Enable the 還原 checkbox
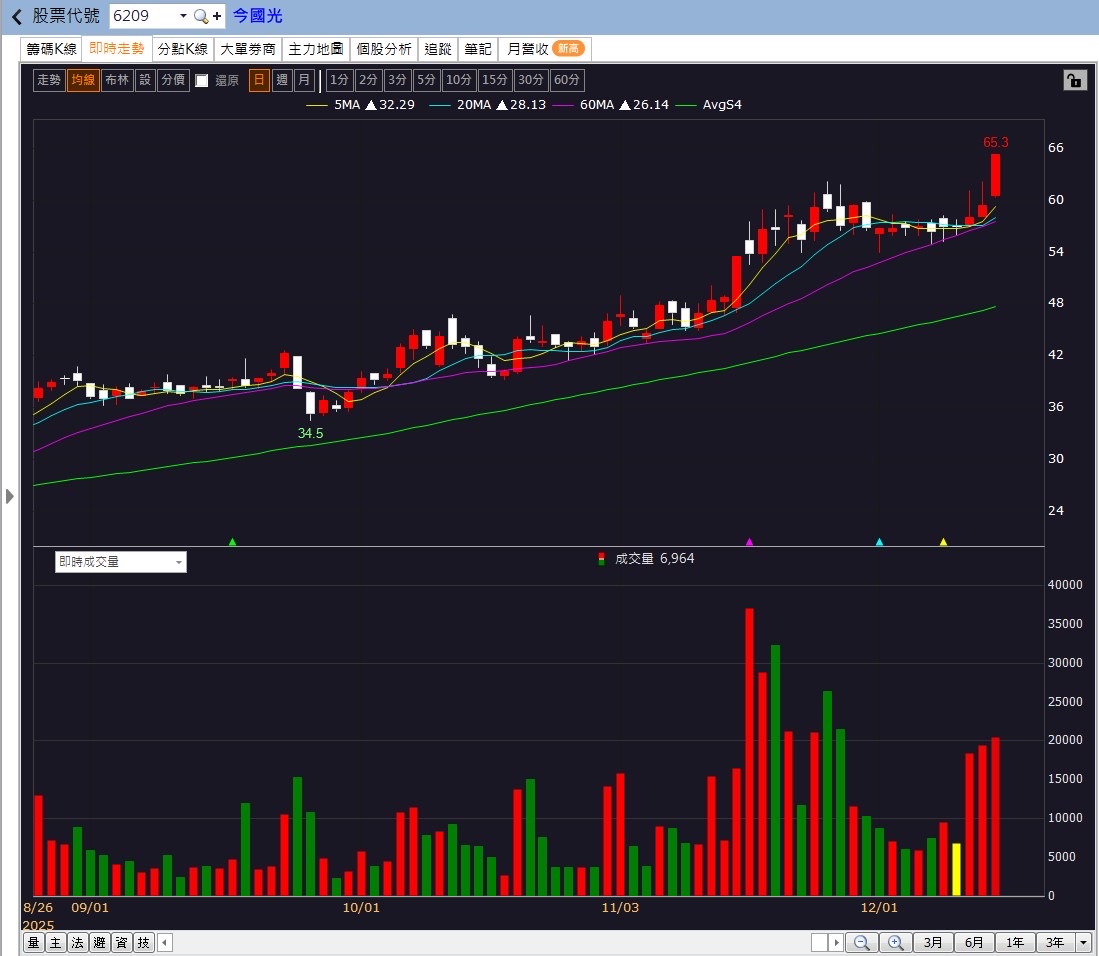Image resolution: width=1099 pixels, height=956 pixels. tap(202, 81)
